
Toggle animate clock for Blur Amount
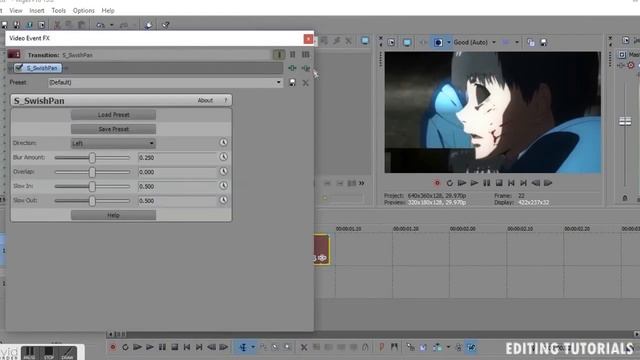coord(223,157)
